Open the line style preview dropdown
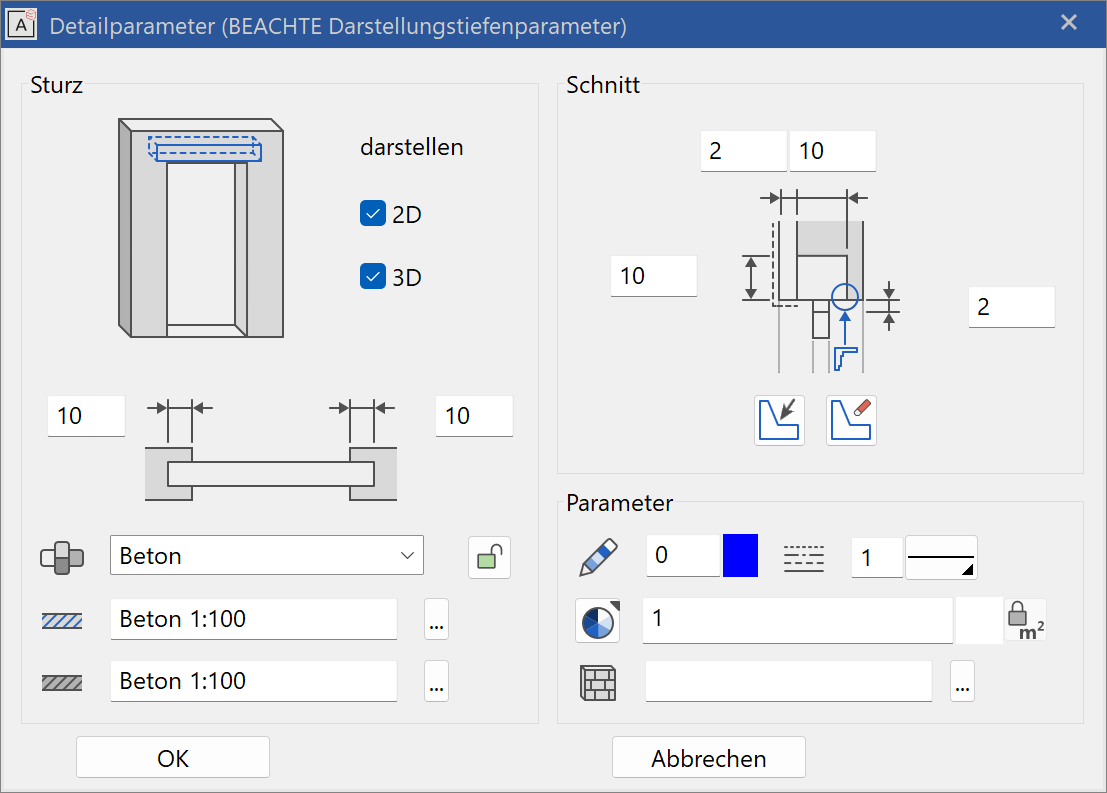Screen dimensions: 1107x793 (x=942, y=558)
